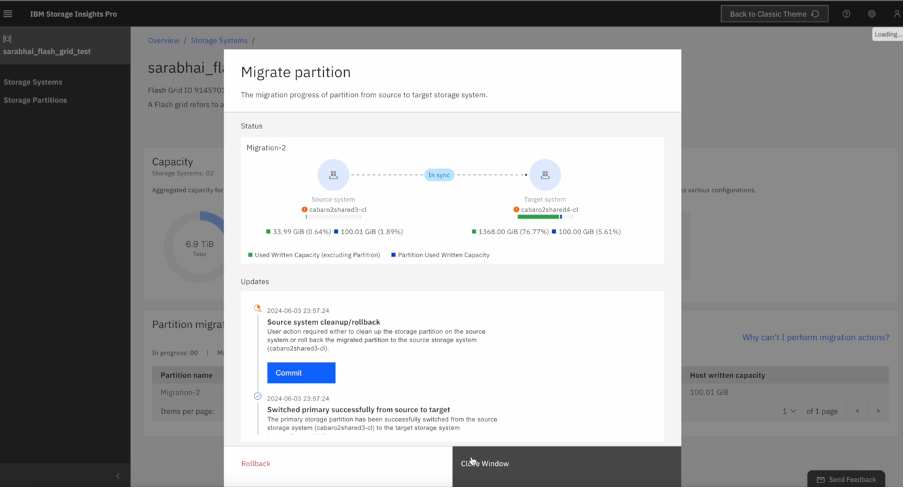
Task: Click the help question mark icon
Action: [x=846, y=14]
